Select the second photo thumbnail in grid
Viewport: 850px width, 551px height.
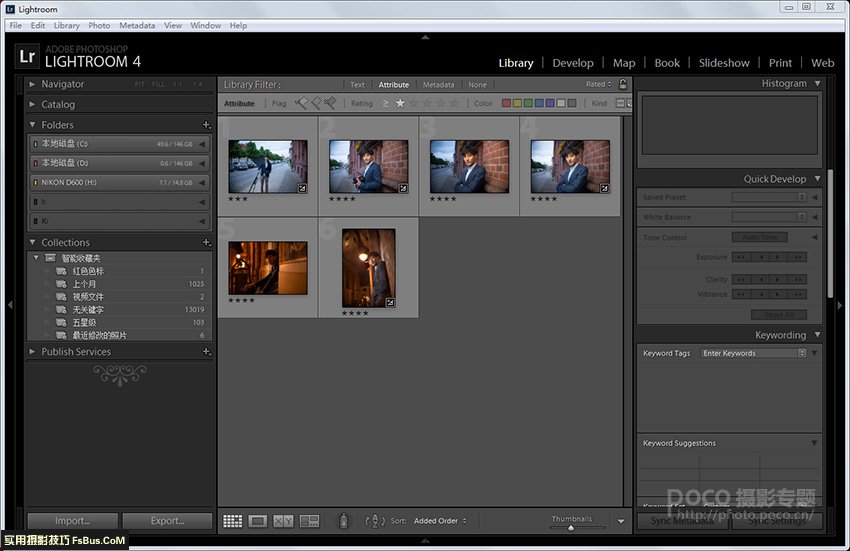click(x=369, y=166)
